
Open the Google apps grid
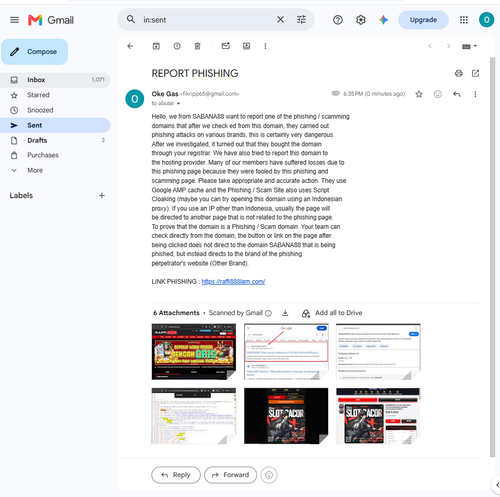(x=464, y=20)
